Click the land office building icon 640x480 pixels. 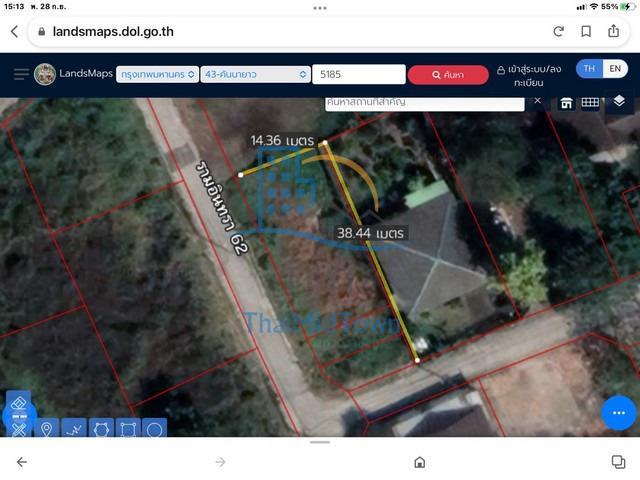tap(566, 102)
